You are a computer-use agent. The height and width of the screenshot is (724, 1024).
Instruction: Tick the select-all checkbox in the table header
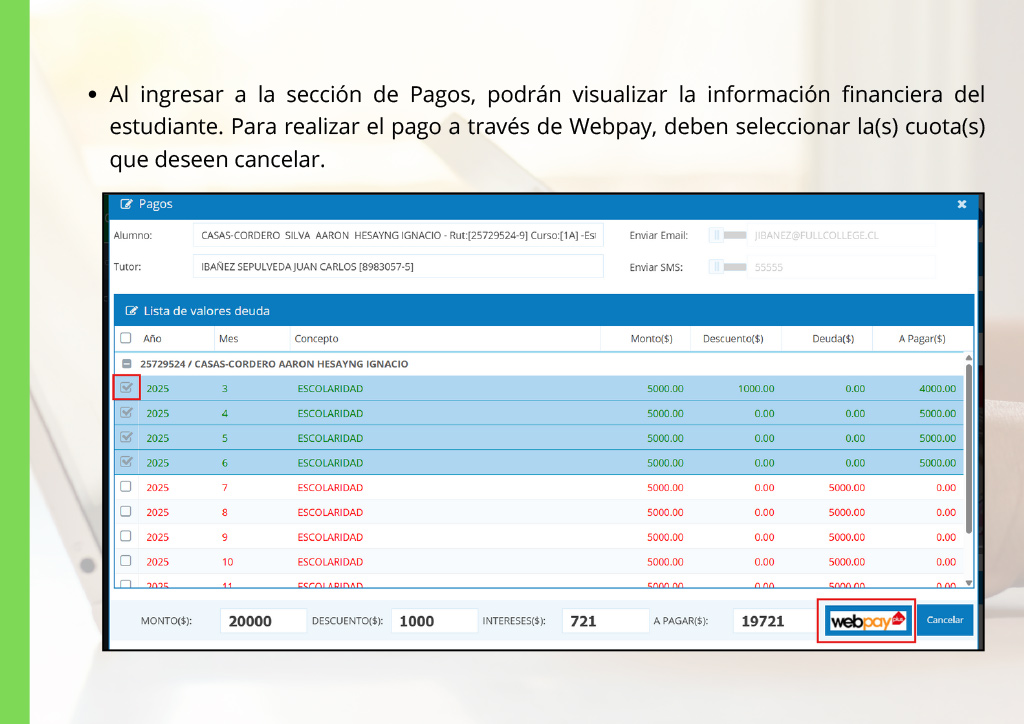click(x=126, y=338)
